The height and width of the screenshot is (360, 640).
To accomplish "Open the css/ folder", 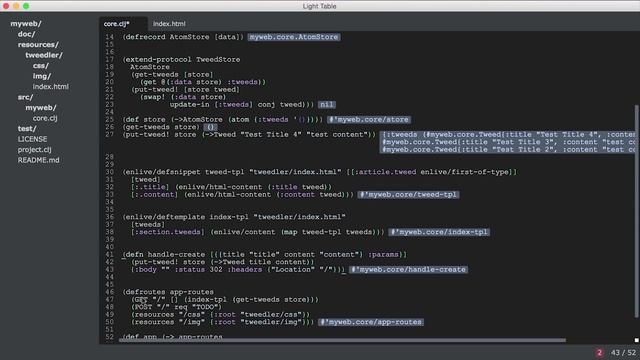I will coord(41,66).
